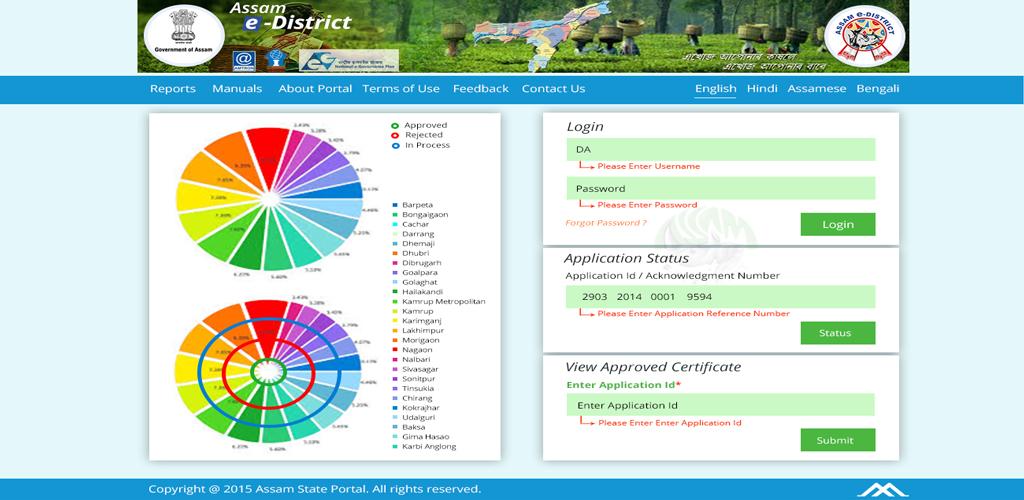This screenshot has width=1024, height=500.
Task: Select Baksa in the district legend
Action: coord(413,427)
